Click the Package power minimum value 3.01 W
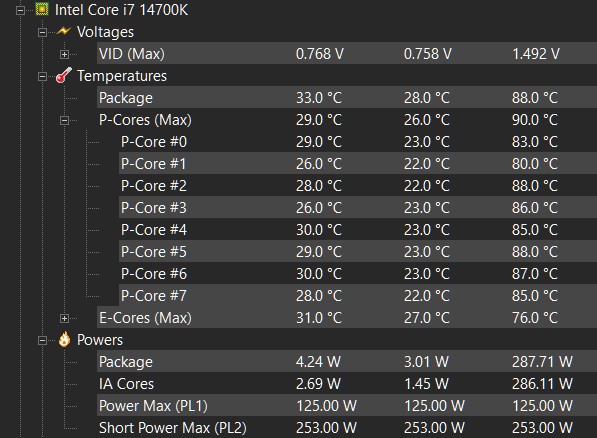The height and width of the screenshot is (438, 597). pos(426,361)
